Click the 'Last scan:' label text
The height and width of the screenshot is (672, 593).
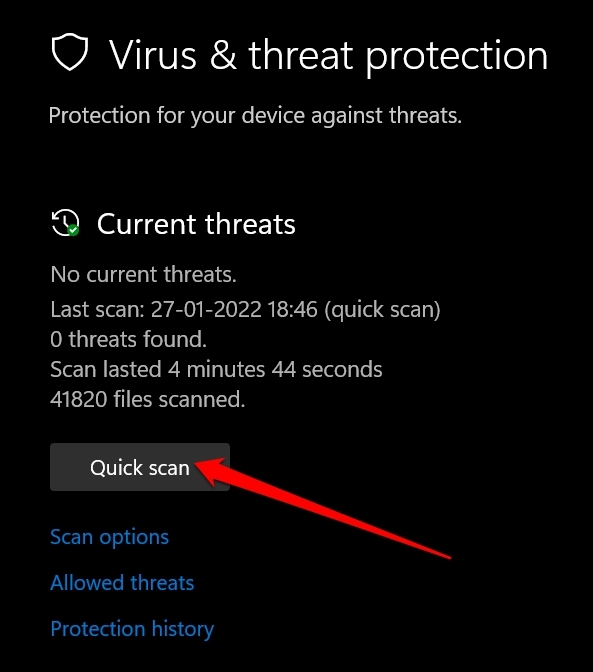[98, 309]
